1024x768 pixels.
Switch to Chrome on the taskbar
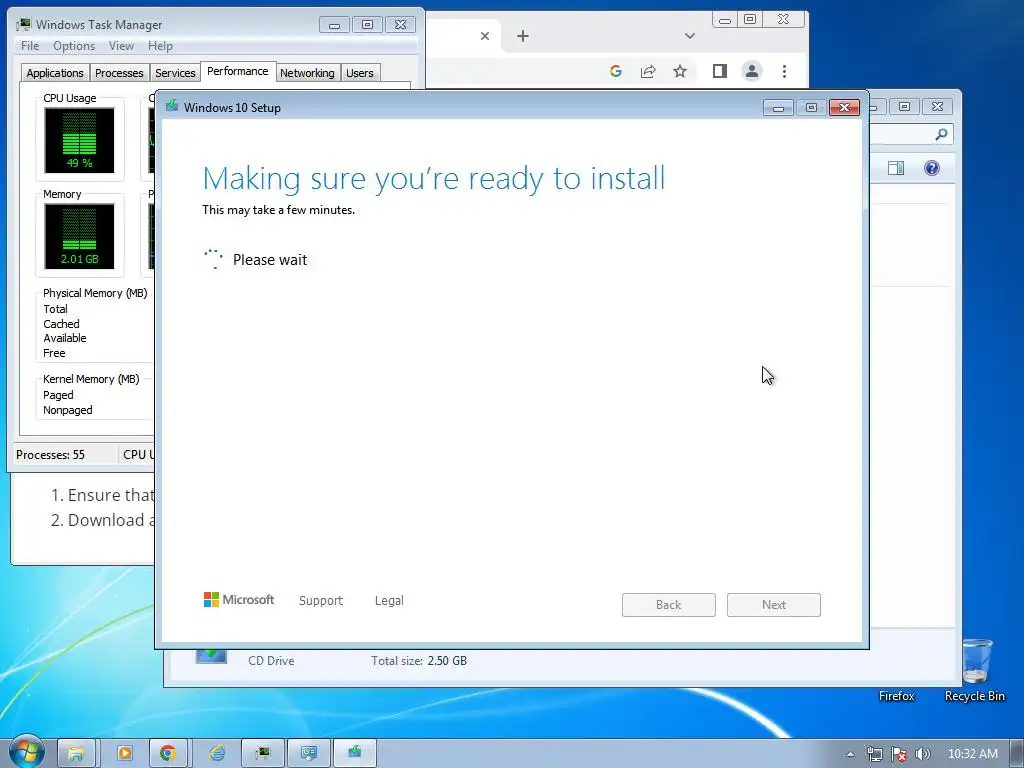point(168,753)
